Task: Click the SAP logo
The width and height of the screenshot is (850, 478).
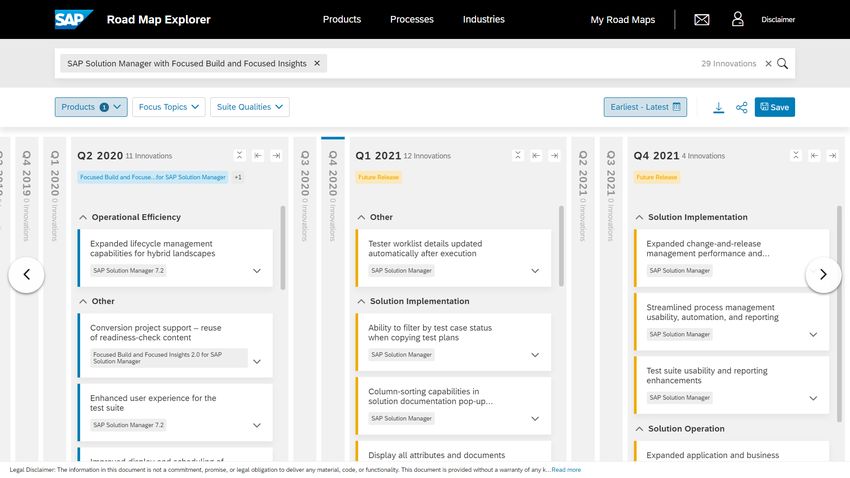Action: pos(74,19)
